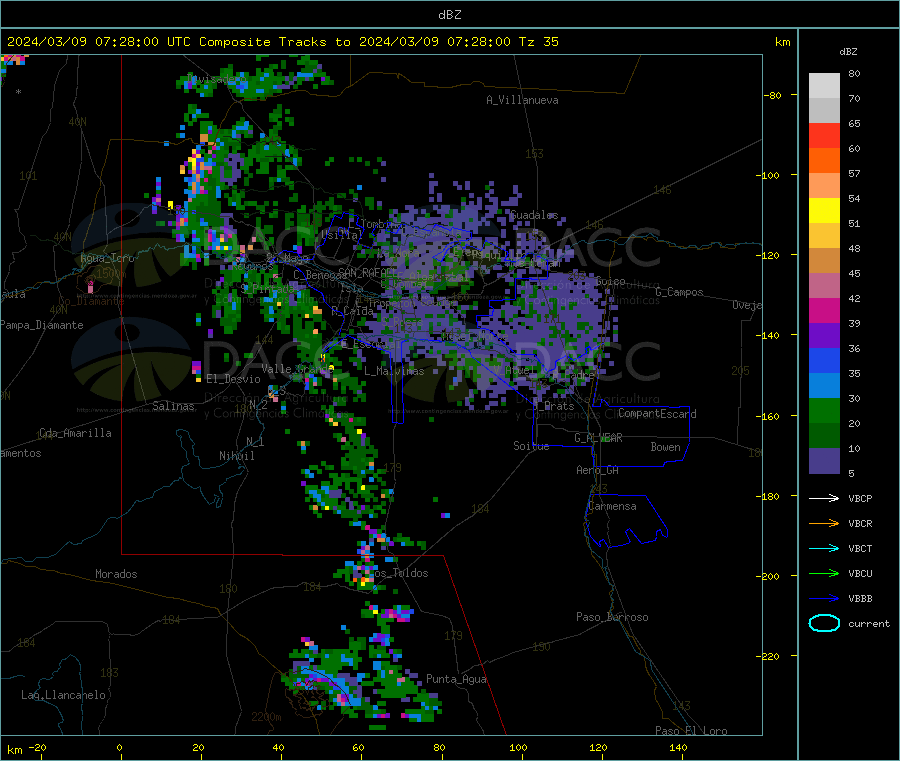The height and width of the screenshot is (761, 900).
Task: Select the 80 dBZ light gray swatch
Action: click(x=824, y=86)
